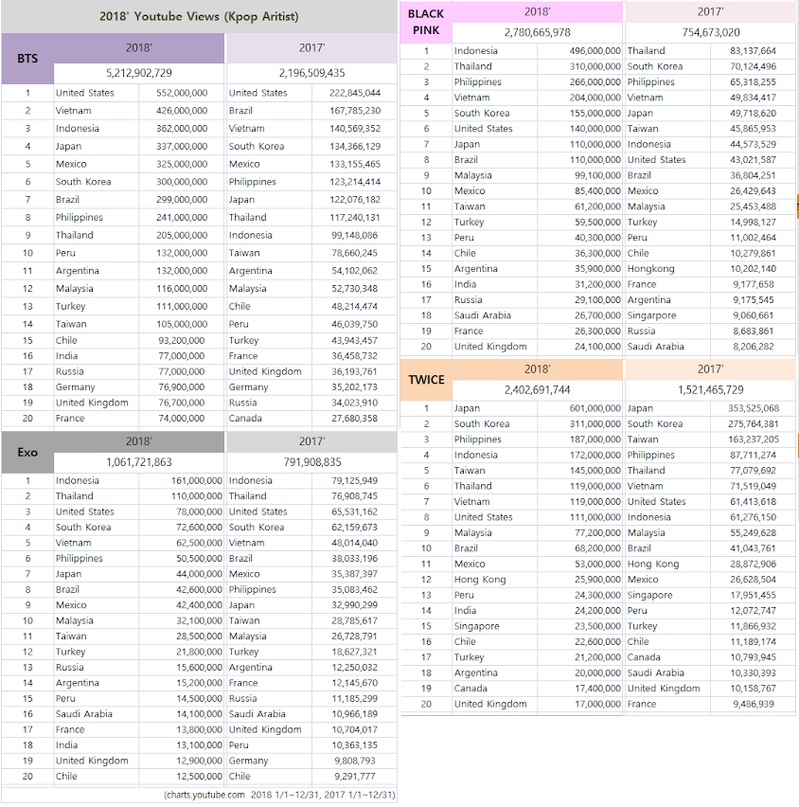Screen dimensions: 799x807
Task: Select the Exo artist label cell
Action: [27, 452]
